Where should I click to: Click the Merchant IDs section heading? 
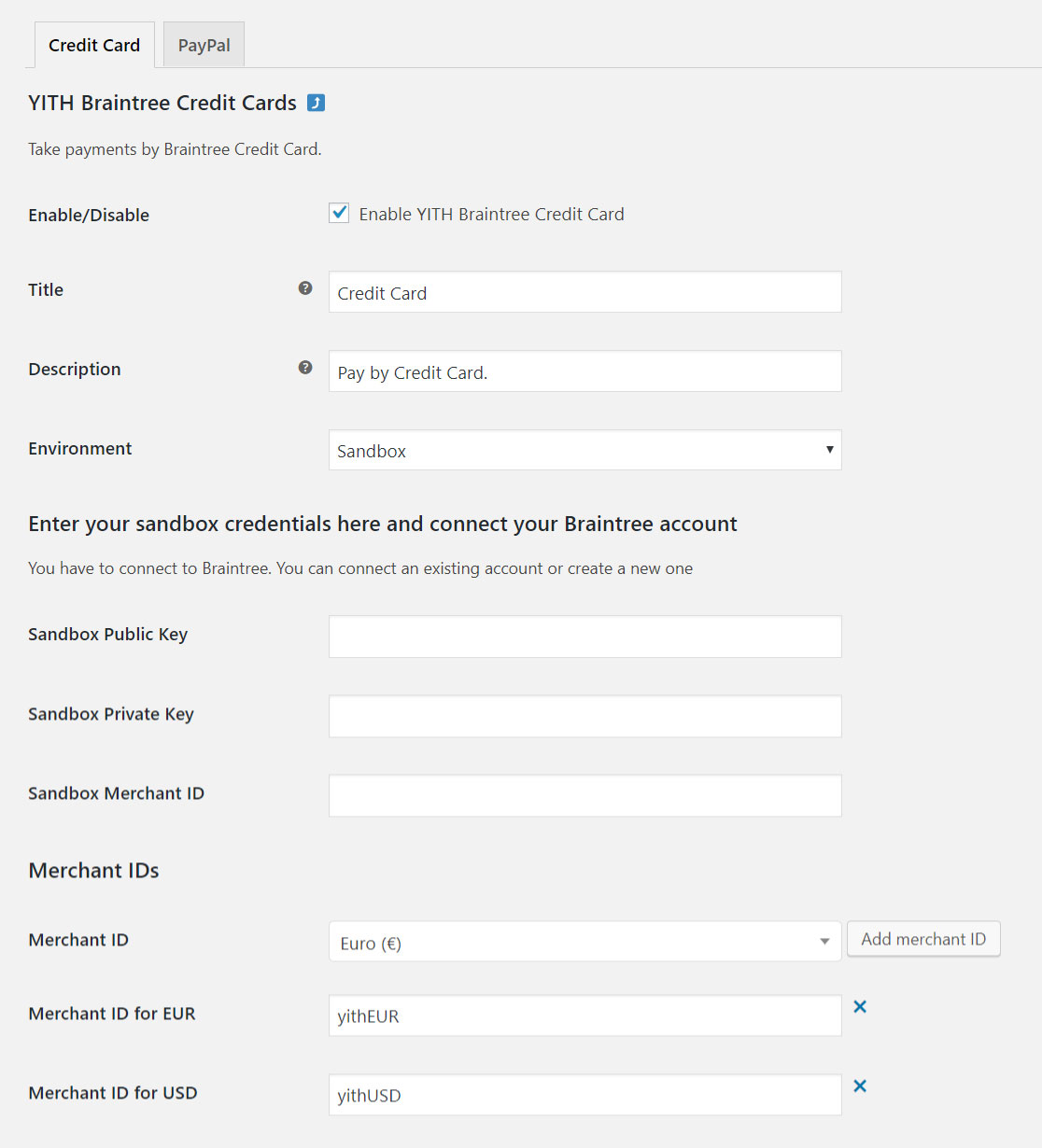[x=94, y=871]
